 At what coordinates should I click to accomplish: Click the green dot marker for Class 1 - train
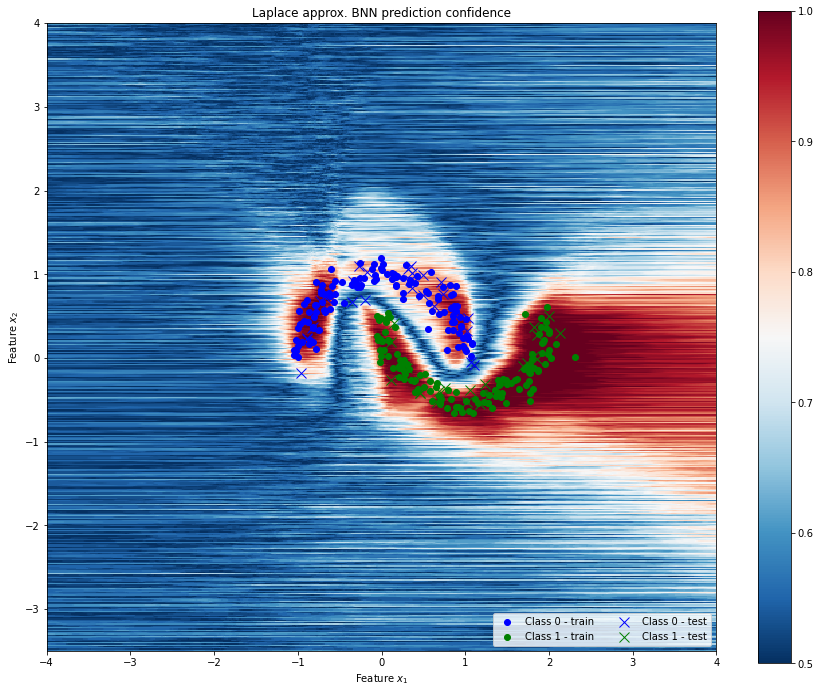point(507,638)
